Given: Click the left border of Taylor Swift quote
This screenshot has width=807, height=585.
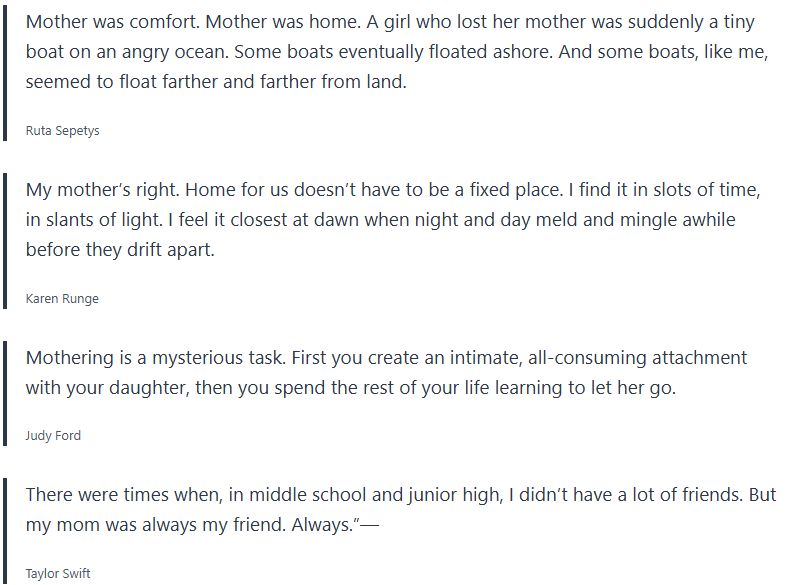Looking at the screenshot, I should click(x=6, y=530).
